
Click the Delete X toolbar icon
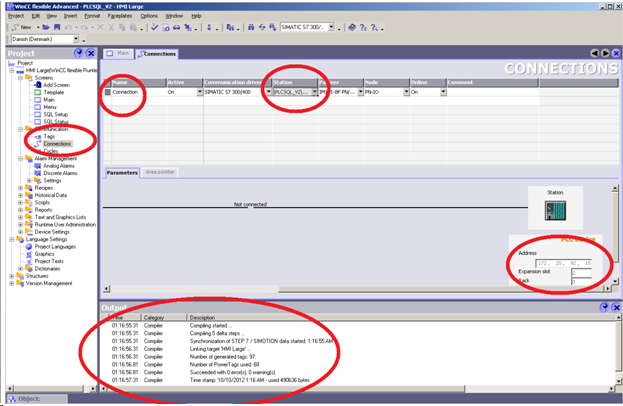[x=100, y=27]
